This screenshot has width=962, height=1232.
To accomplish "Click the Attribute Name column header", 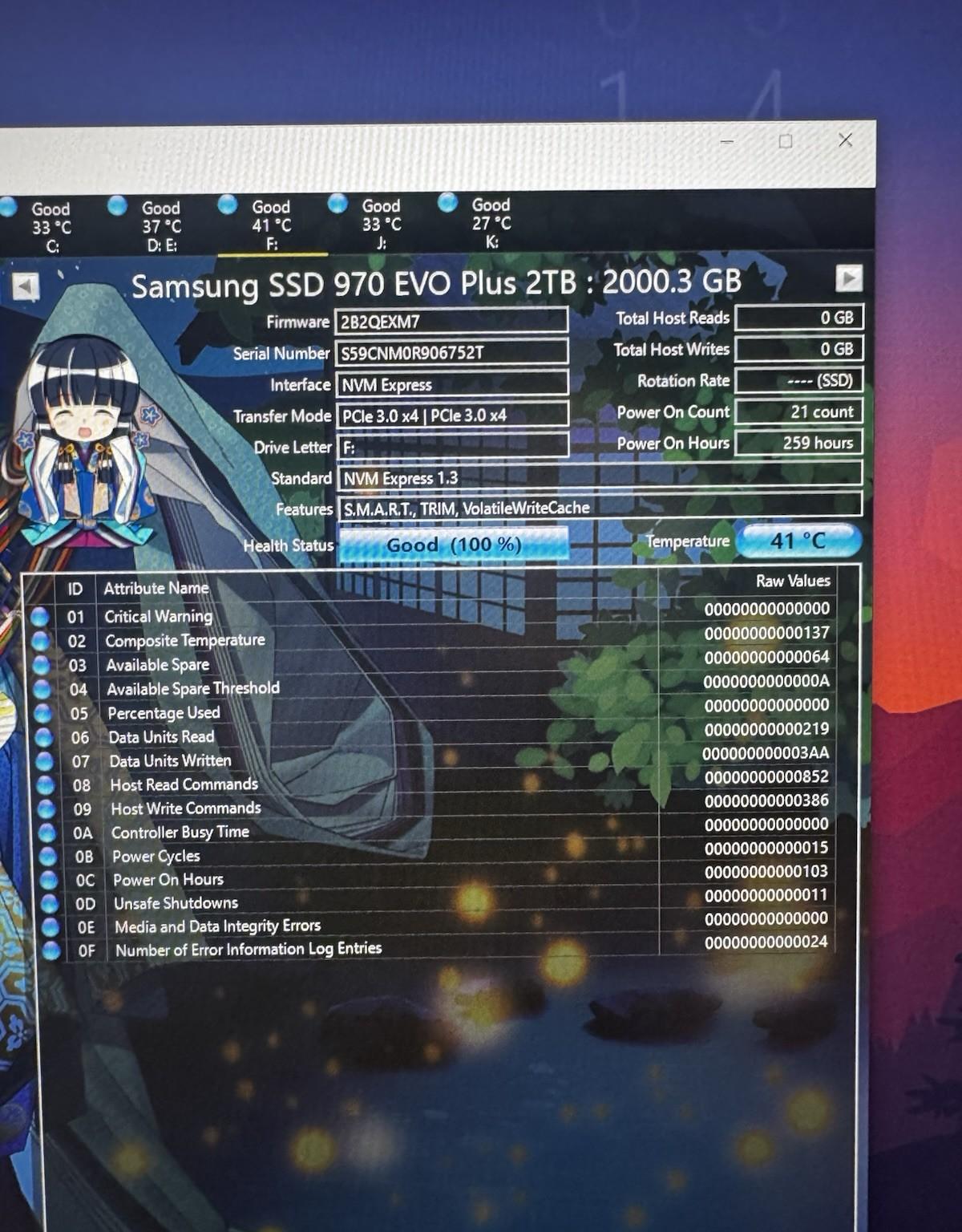I will tap(156, 588).
